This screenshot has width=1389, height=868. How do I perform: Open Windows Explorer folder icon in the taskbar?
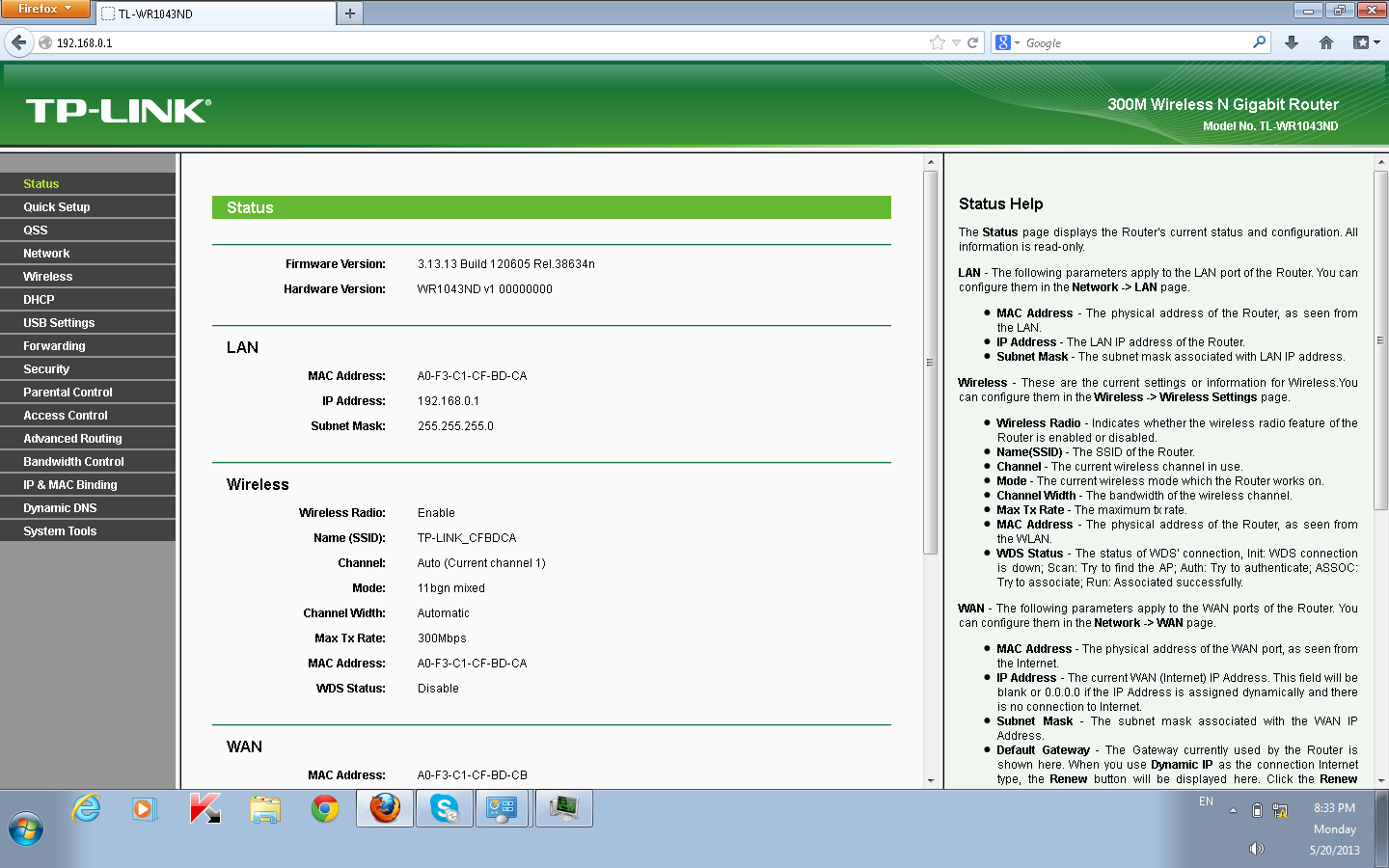264,808
